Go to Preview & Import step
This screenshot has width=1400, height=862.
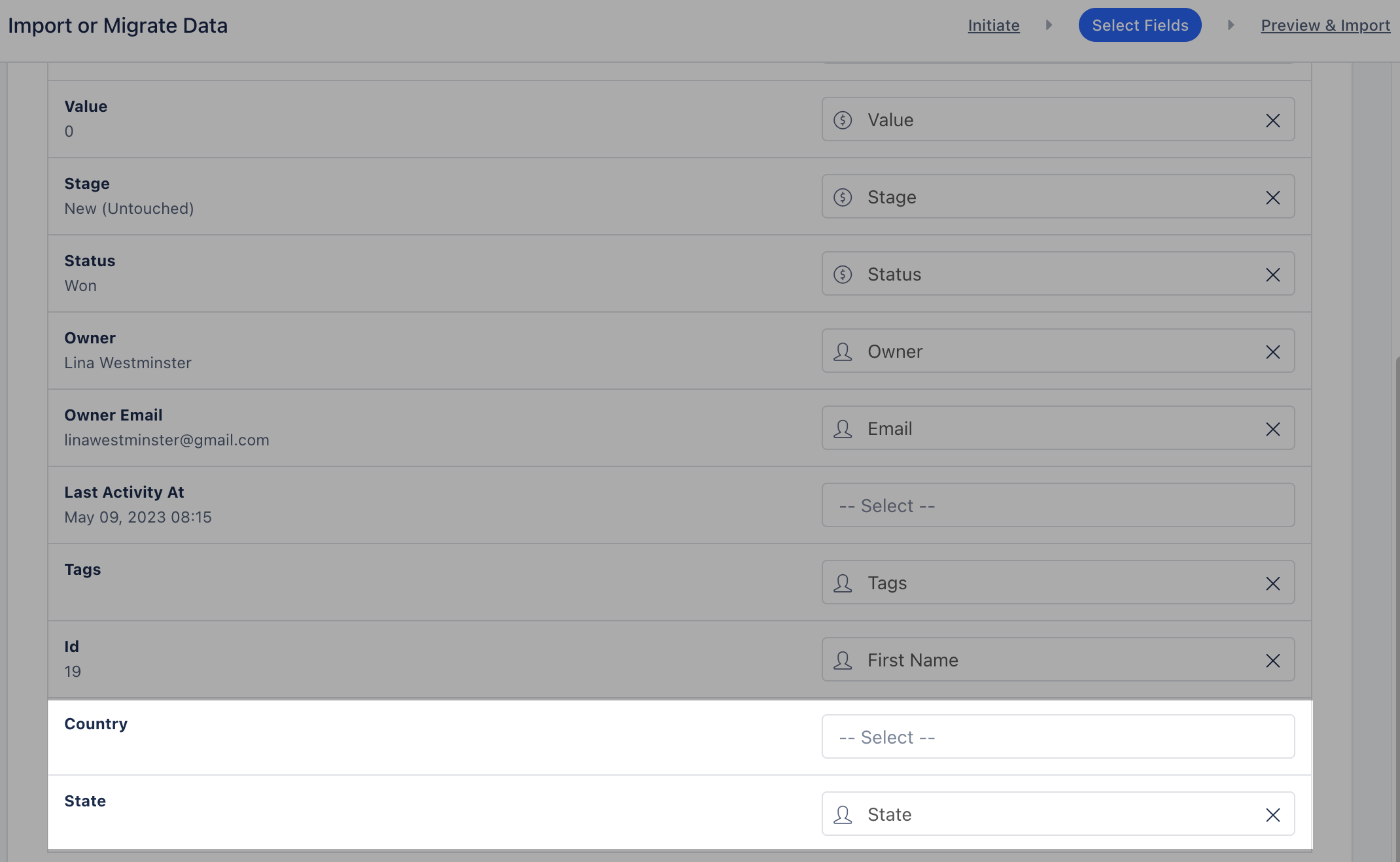pyautogui.click(x=1325, y=26)
